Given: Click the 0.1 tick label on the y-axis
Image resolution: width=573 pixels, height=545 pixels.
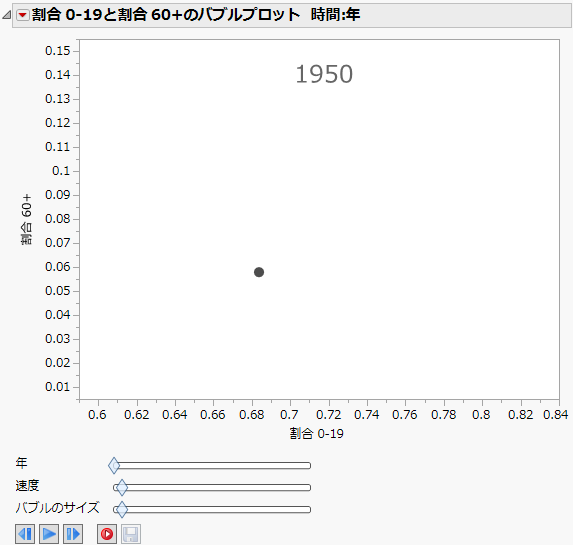Looking at the screenshot, I should click(x=61, y=171).
